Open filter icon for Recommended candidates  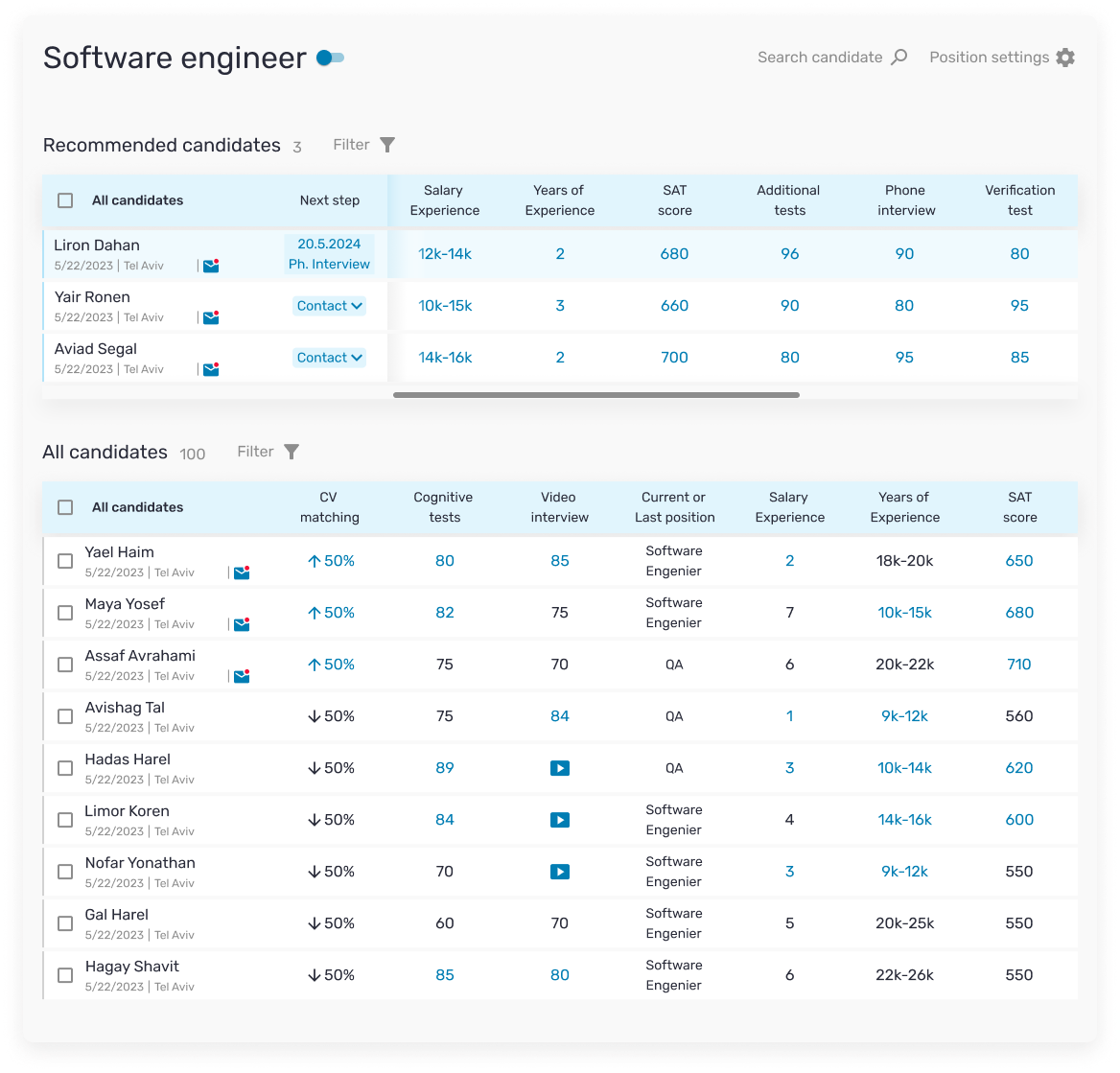387,144
